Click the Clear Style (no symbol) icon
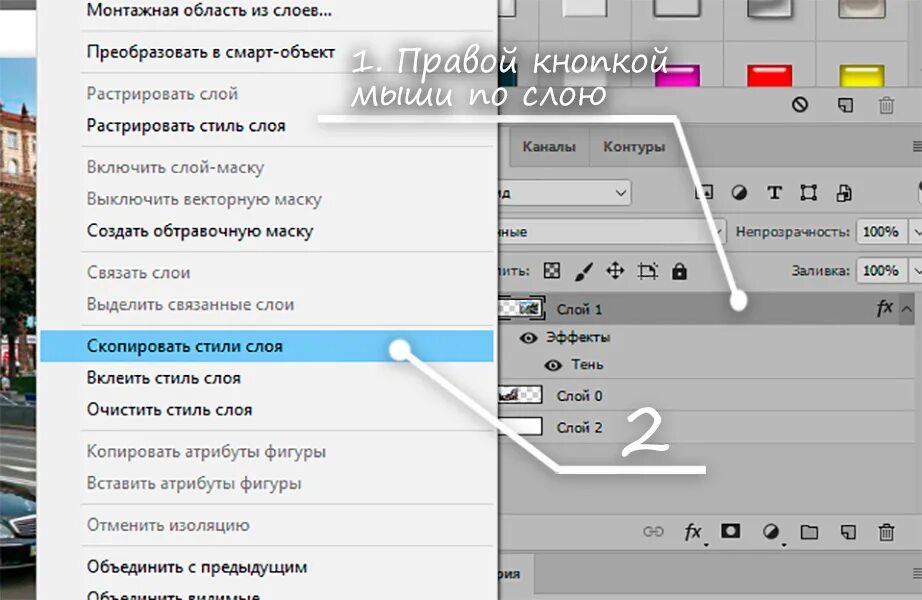The height and width of the screenshot is (600, 922). [799, 105]
